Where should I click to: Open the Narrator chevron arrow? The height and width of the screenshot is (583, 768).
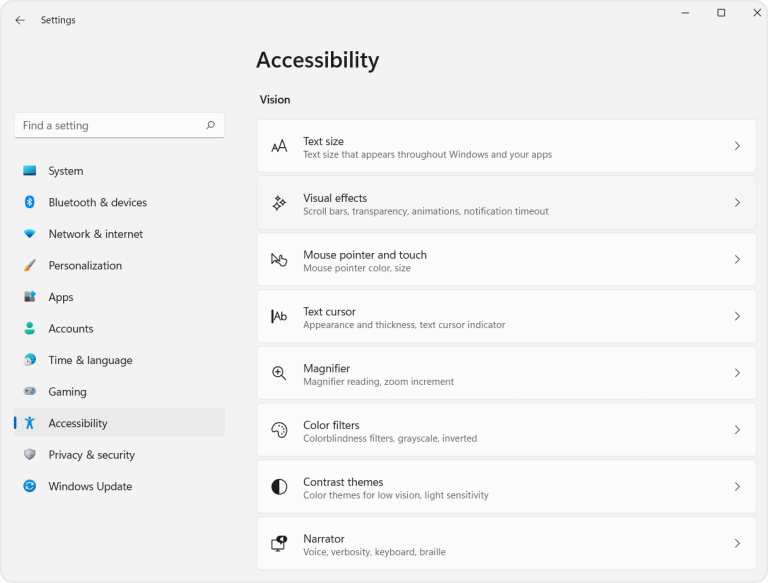[737, 544]
